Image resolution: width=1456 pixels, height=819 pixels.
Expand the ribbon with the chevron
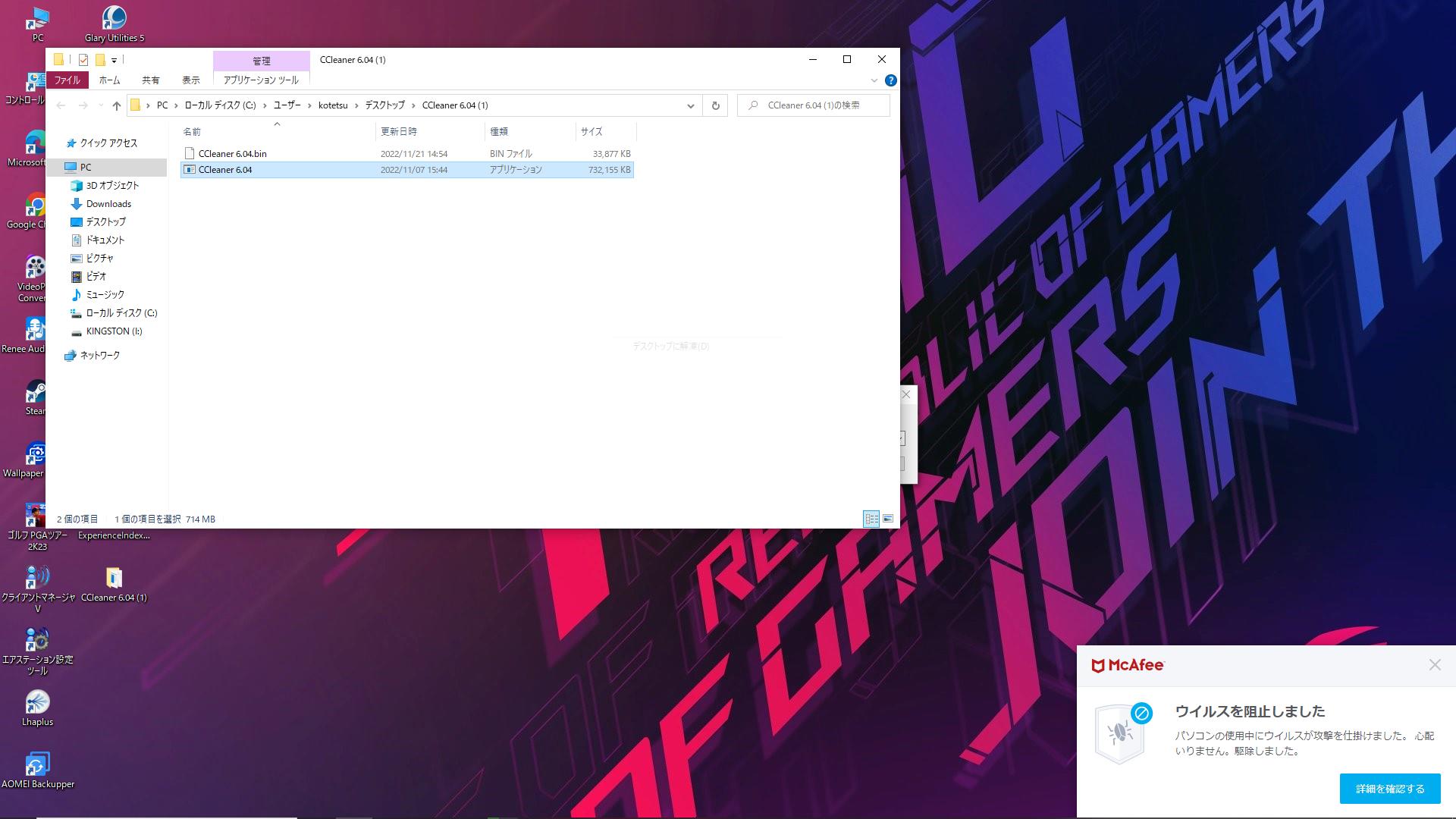pos(874,80)
